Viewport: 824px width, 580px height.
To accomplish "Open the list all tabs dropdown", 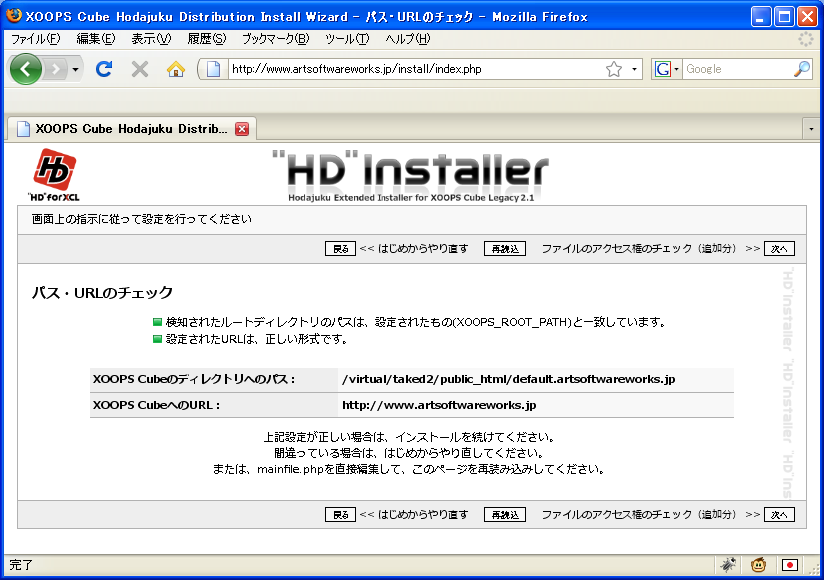I will [x=811, y=129].
